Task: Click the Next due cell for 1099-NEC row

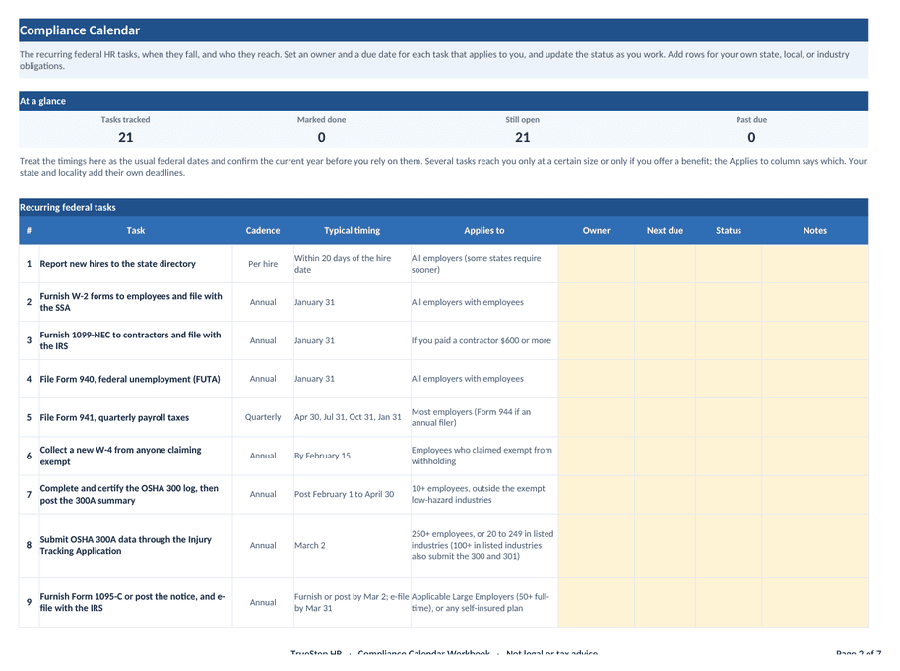Action: [665, 340]
